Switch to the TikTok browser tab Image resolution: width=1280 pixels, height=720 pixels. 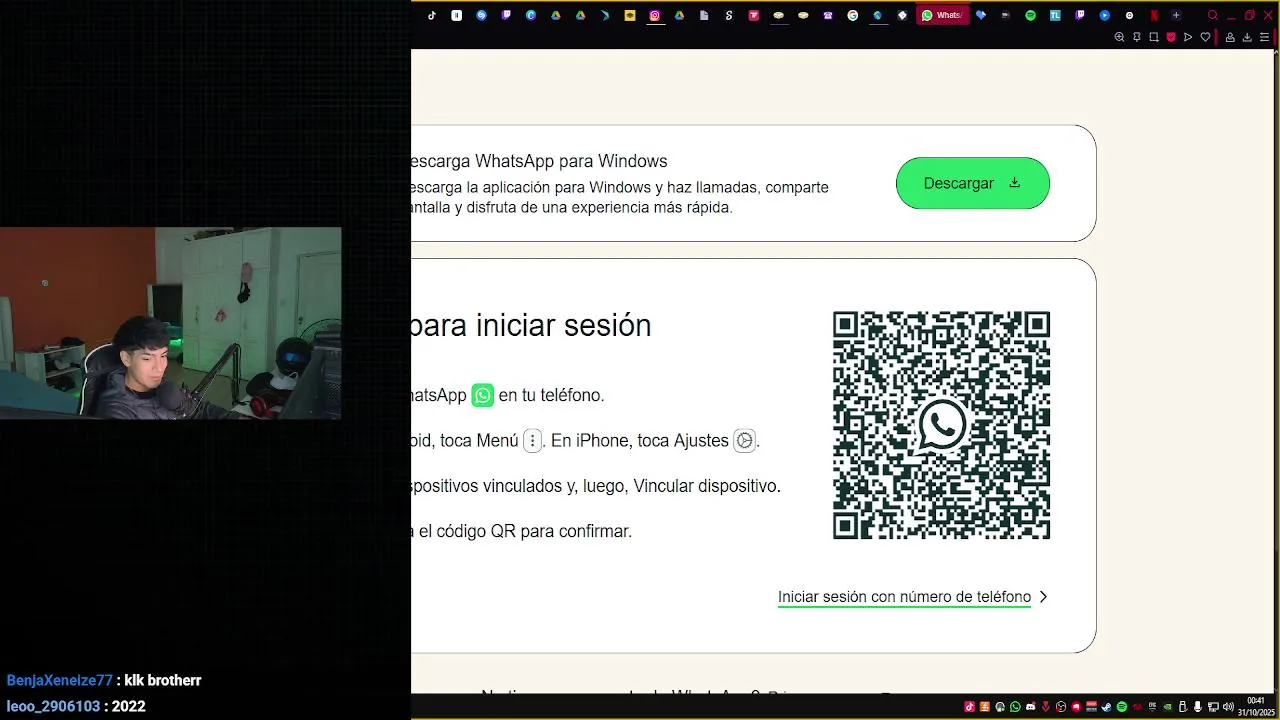(x=432, y=15)
